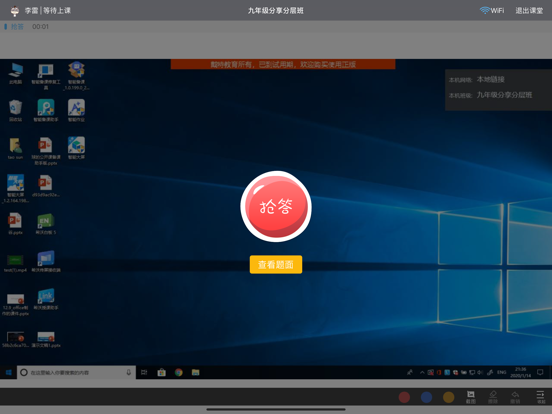Click the 擦除 eraser tool
Viewport: 552px width, 414px height.
(x=493, y=397)
